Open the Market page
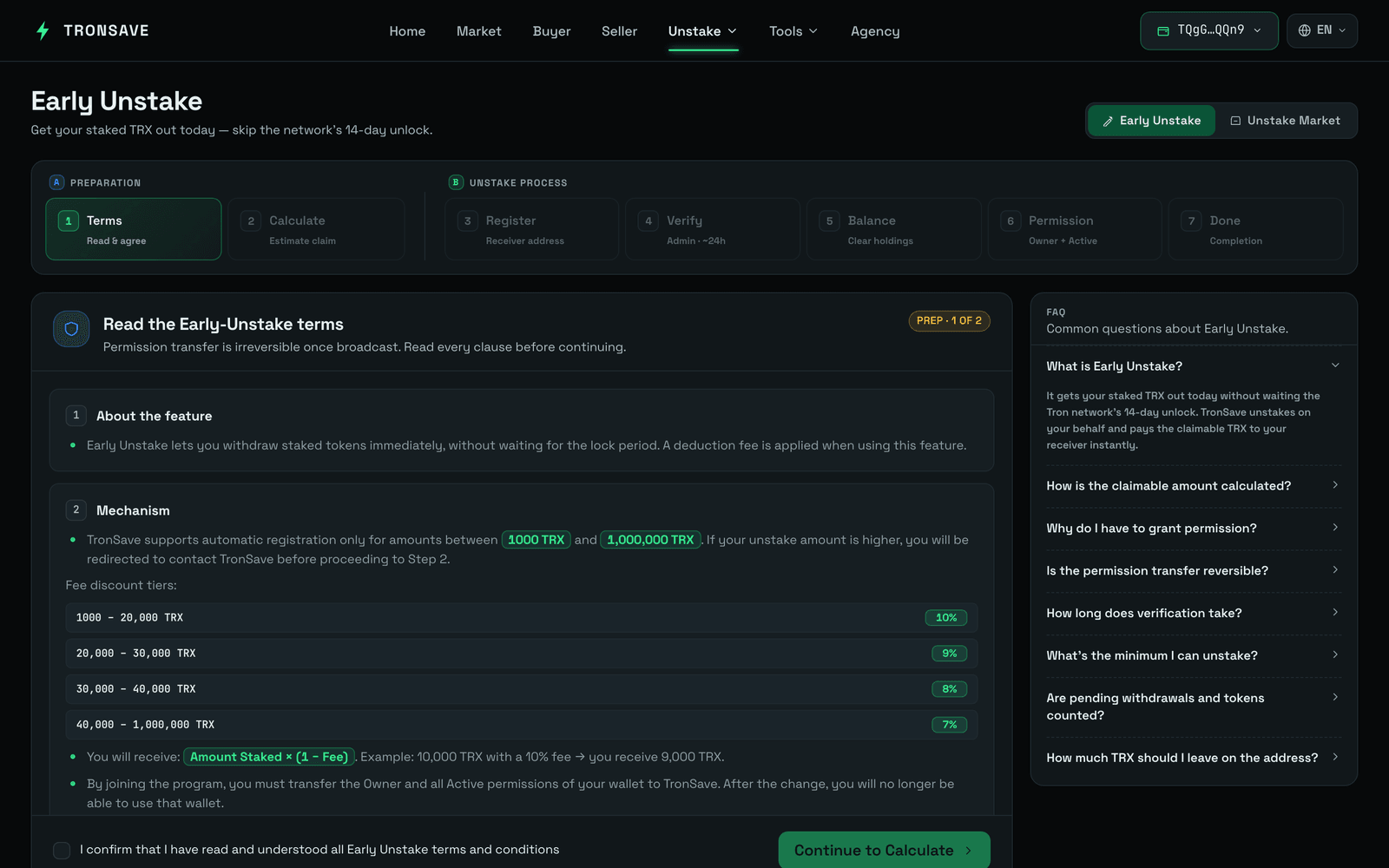 coord(479,31)
